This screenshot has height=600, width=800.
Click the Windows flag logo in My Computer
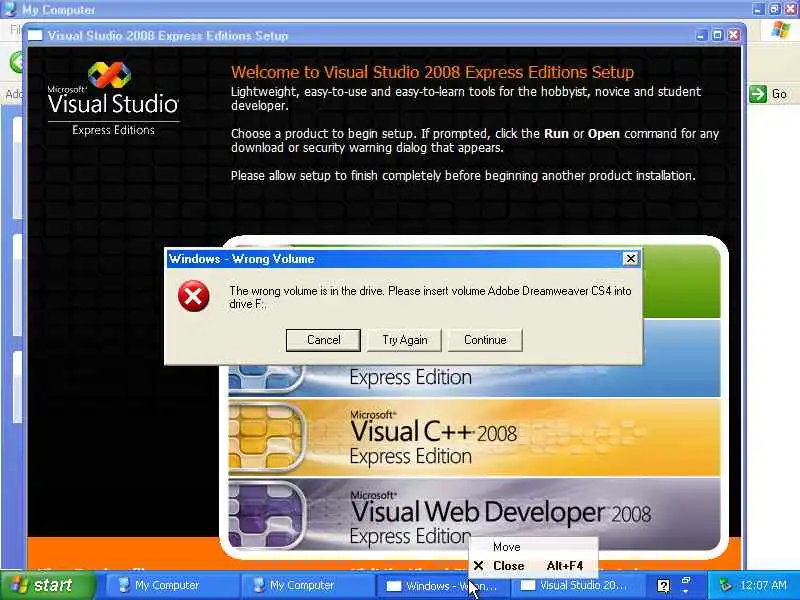[x=780, y=30]
